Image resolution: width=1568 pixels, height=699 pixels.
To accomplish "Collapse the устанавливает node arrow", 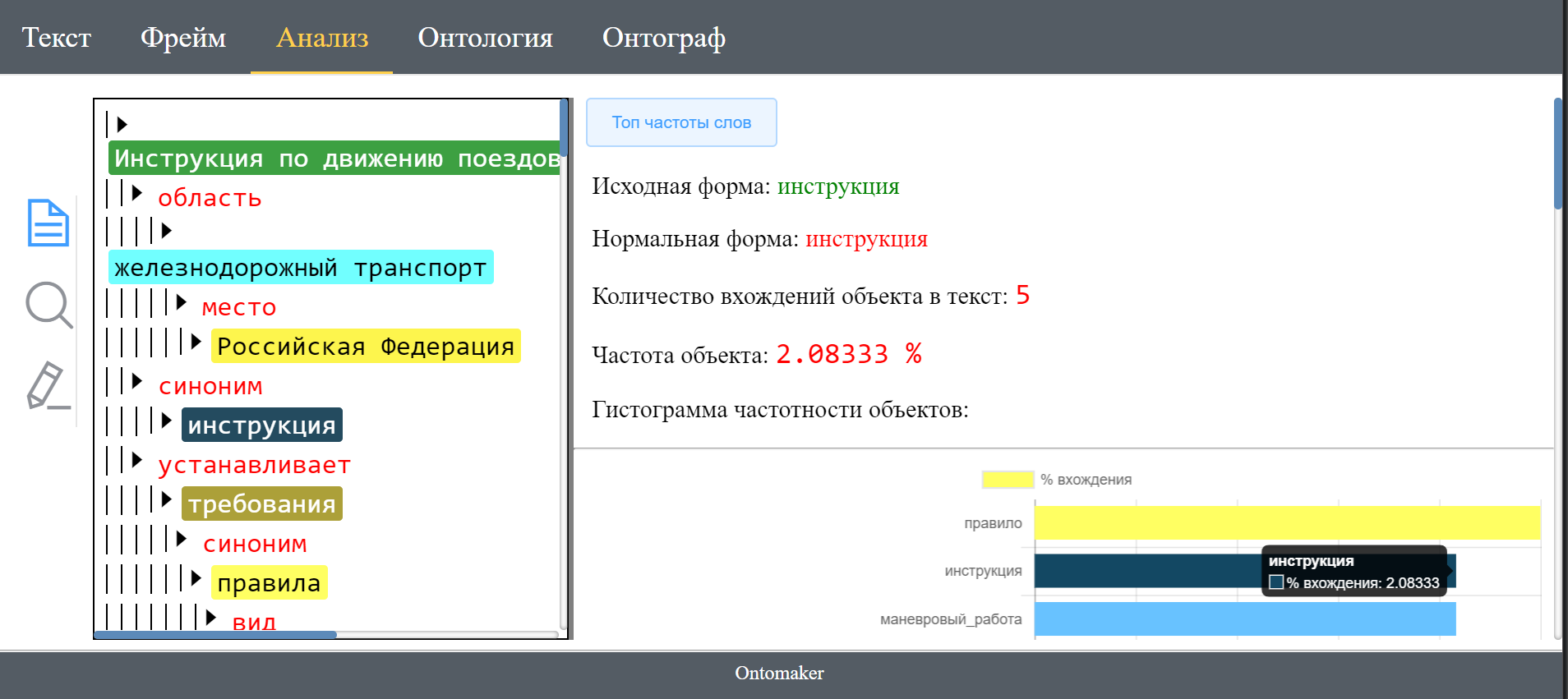I will 136,460.
